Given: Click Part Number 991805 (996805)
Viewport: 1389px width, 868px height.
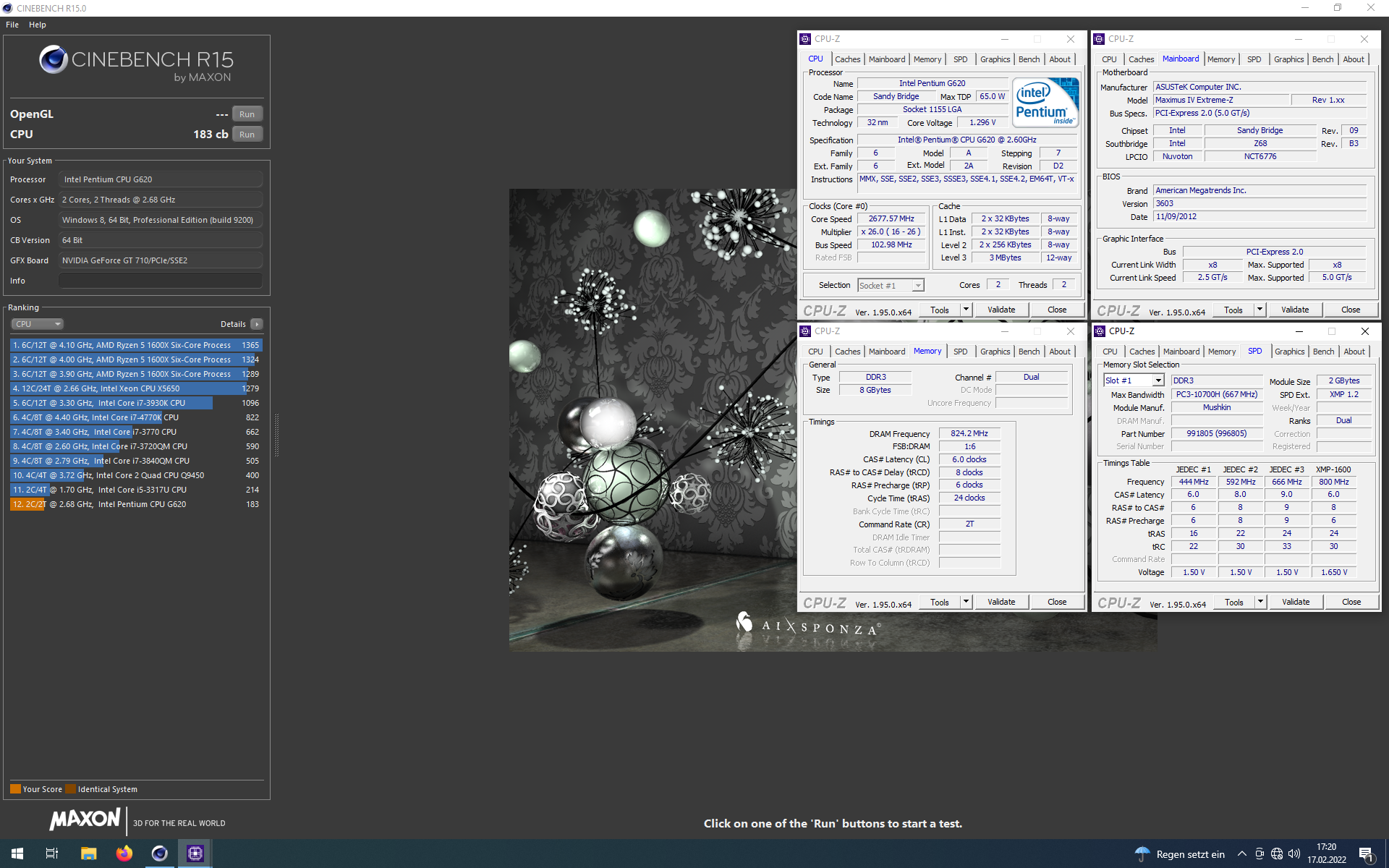Looking at the screenshot, I should tap(1216, 433).
